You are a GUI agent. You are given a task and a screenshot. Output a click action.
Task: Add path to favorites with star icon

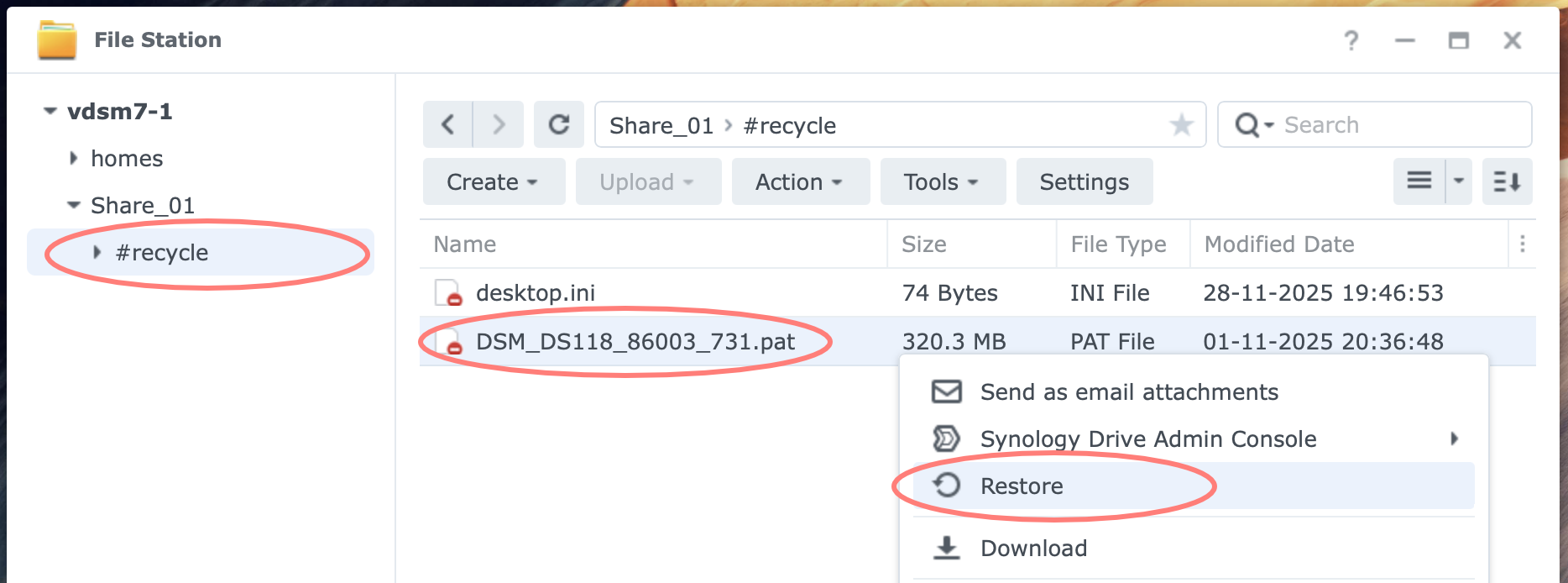(x=1181, y=125)
